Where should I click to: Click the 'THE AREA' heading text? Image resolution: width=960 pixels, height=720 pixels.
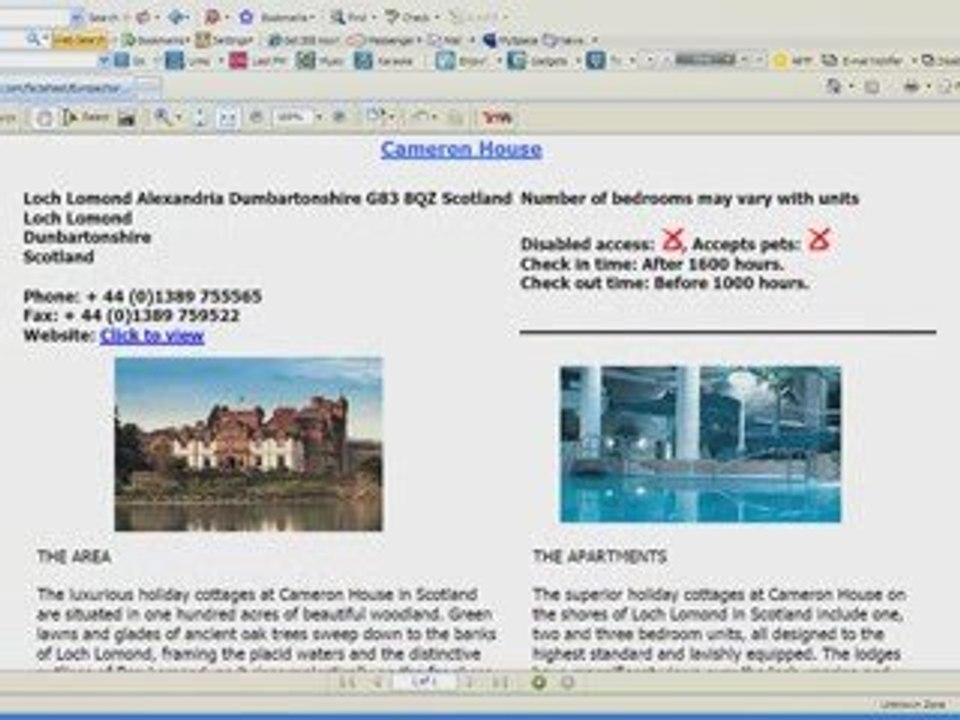coord(74,556)
